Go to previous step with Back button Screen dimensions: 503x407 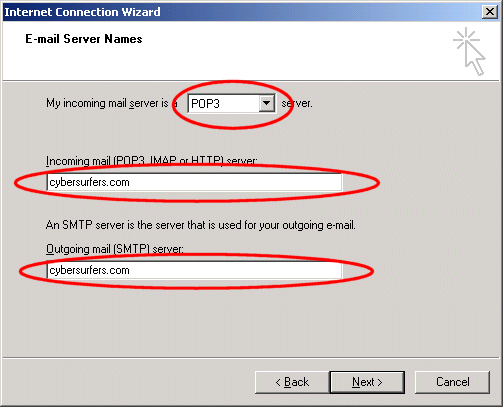[292, 382]
